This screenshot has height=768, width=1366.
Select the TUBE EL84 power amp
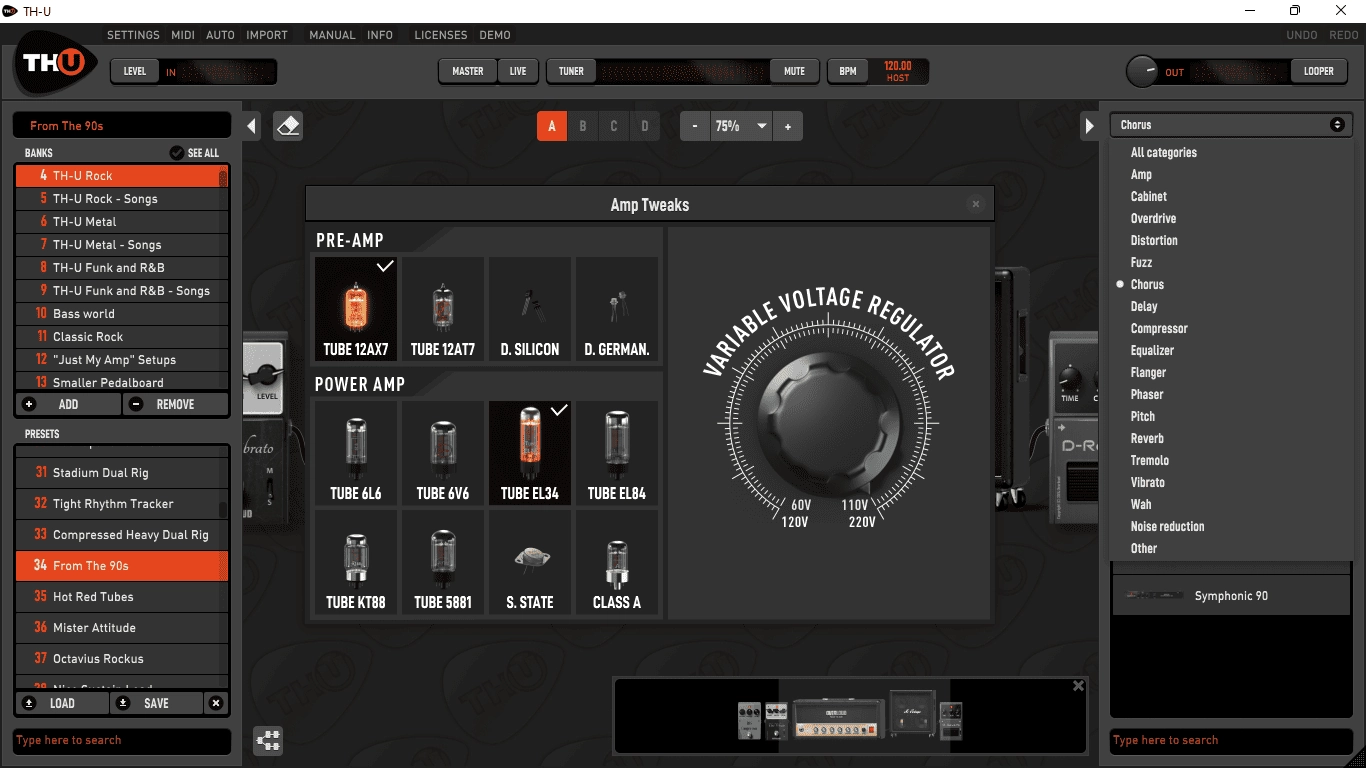617,453
